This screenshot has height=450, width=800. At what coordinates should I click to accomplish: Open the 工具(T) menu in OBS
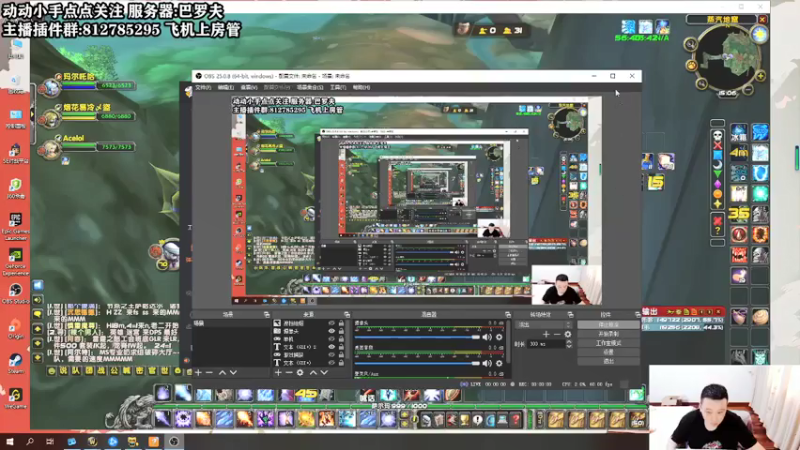coord(338,88)
